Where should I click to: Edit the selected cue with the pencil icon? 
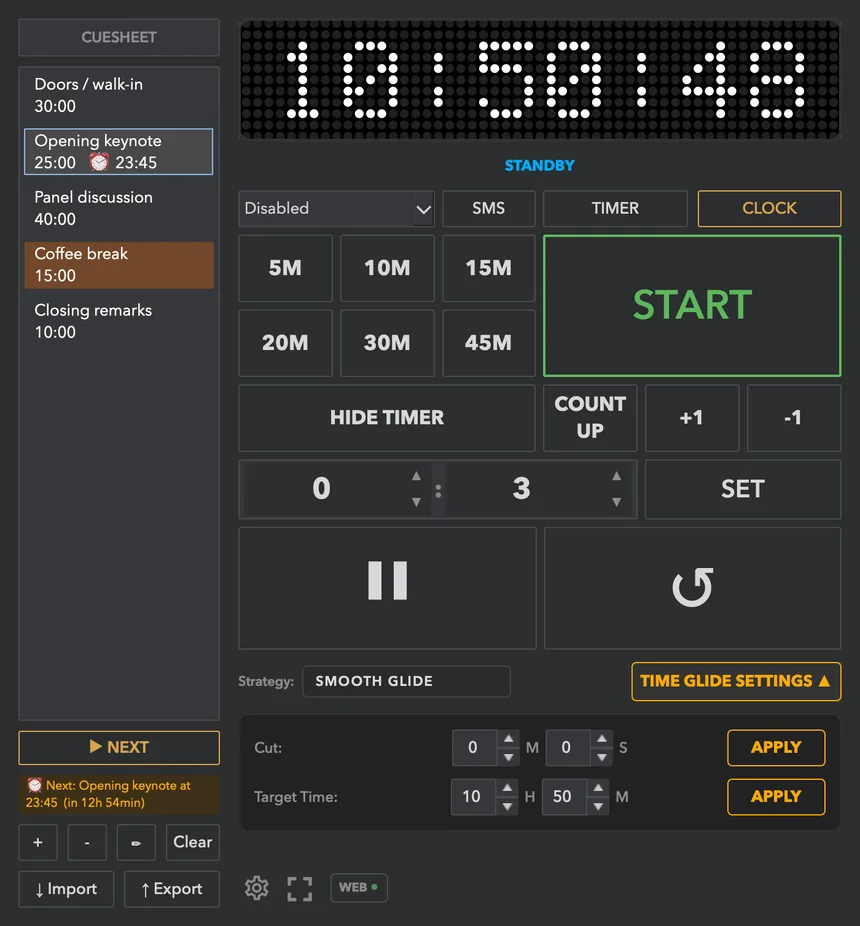pos(136,842)
